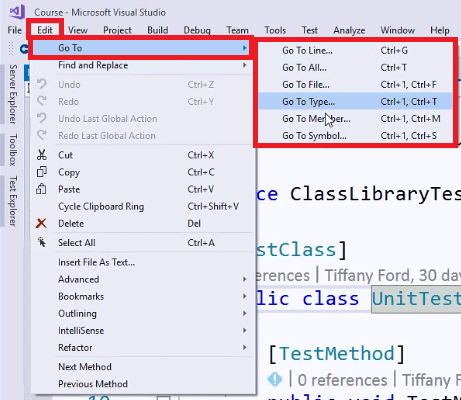Click the Redo arrow icon
Viewport: 461px width, 400px height.
[x=42, y=101]
